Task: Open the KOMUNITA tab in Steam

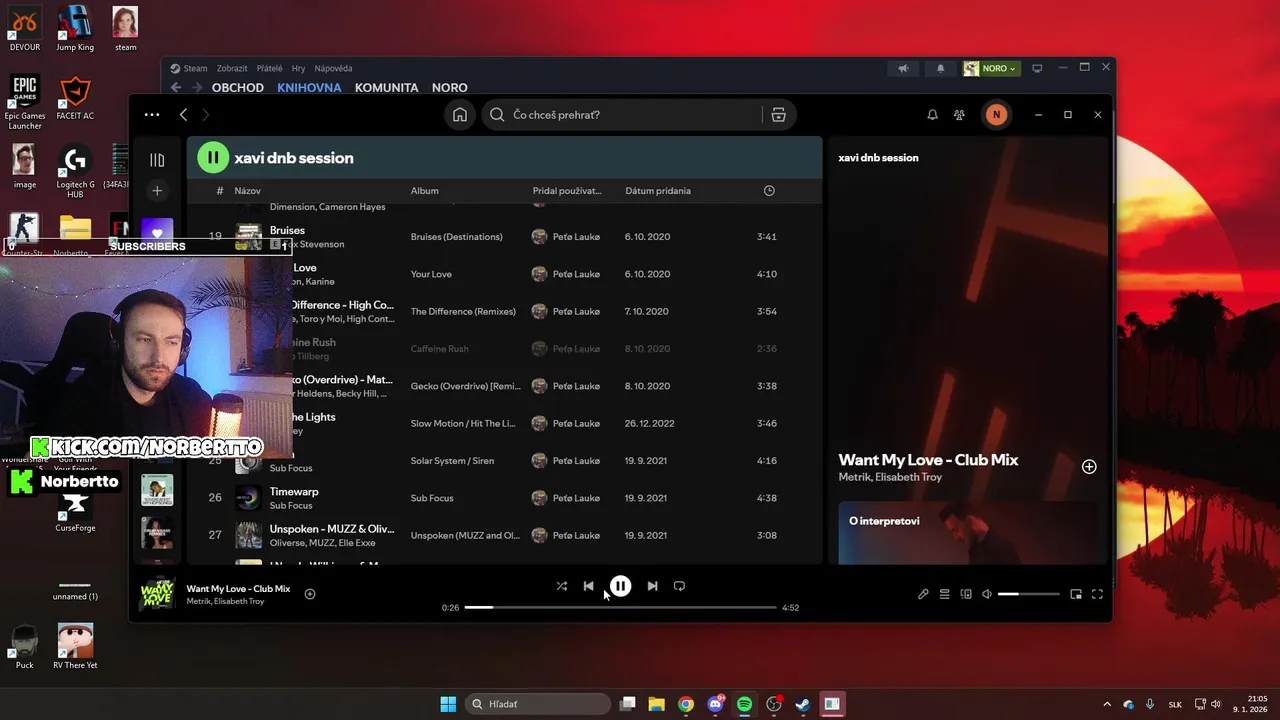Action: coord(386,88)
